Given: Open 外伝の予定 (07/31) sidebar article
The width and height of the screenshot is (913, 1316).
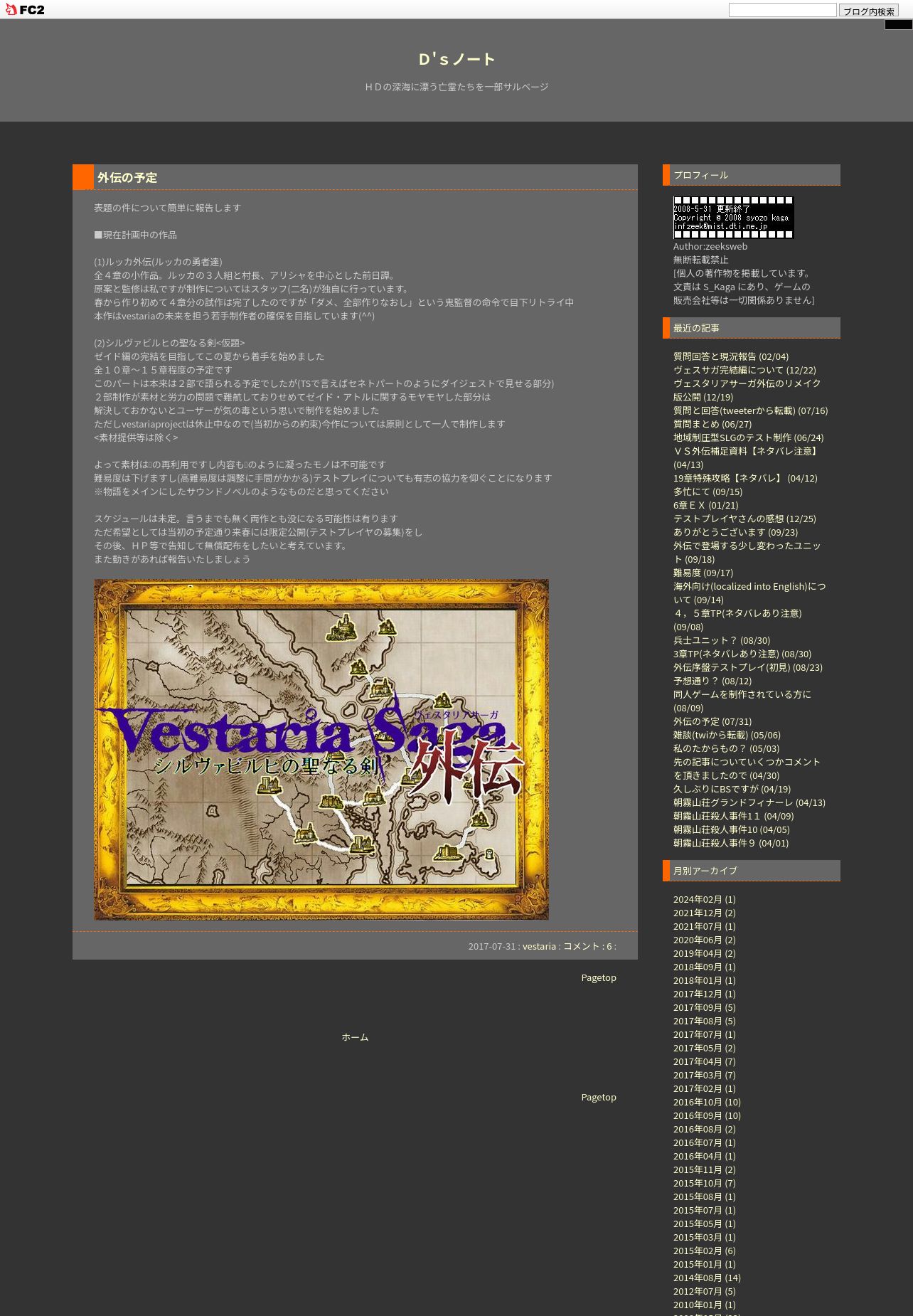Looking at the screenshot, I should [x=712, y=721].
